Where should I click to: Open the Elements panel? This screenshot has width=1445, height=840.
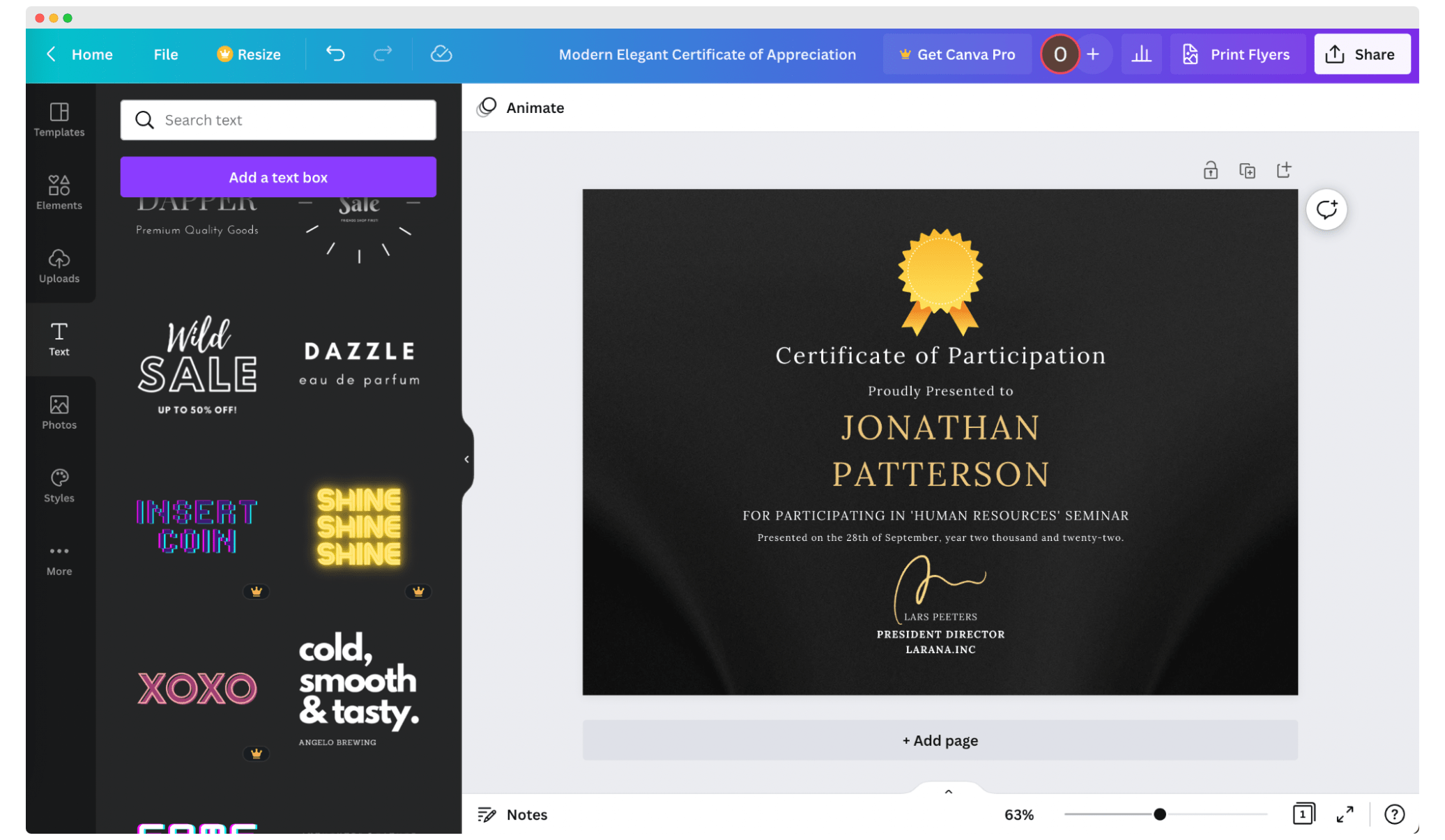59,192
